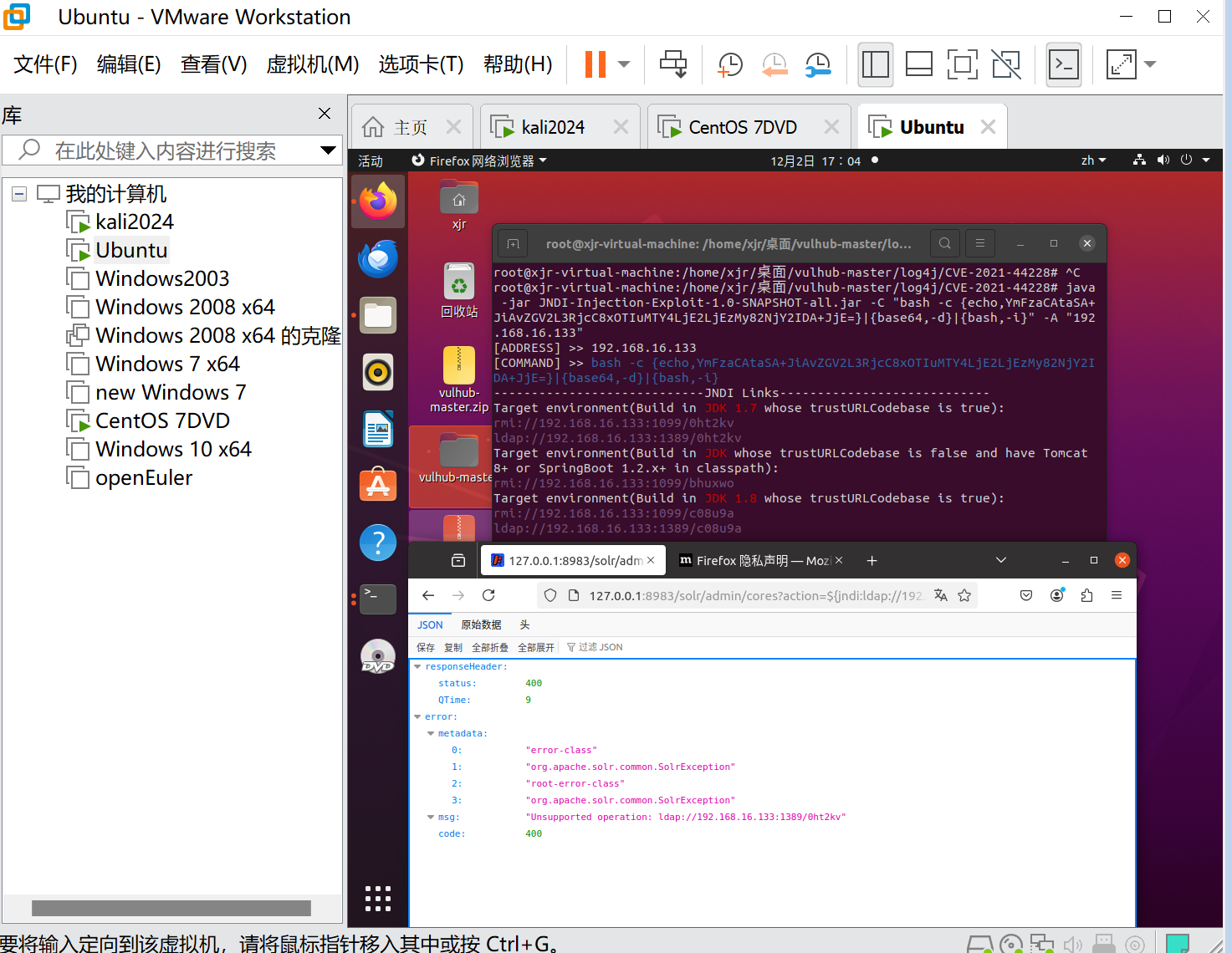Show applications grid in the dock
The image size is (1232, 953).
[378, 898]
